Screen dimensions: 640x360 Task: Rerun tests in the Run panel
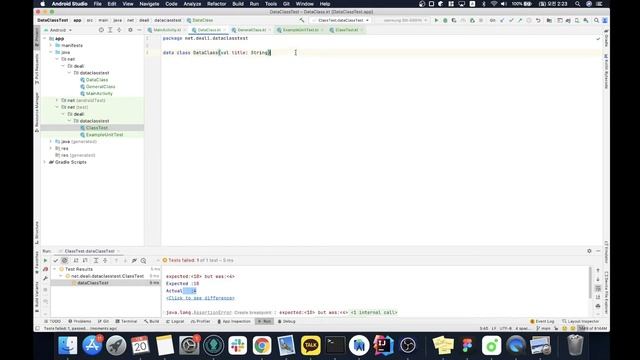click(45, 260)
